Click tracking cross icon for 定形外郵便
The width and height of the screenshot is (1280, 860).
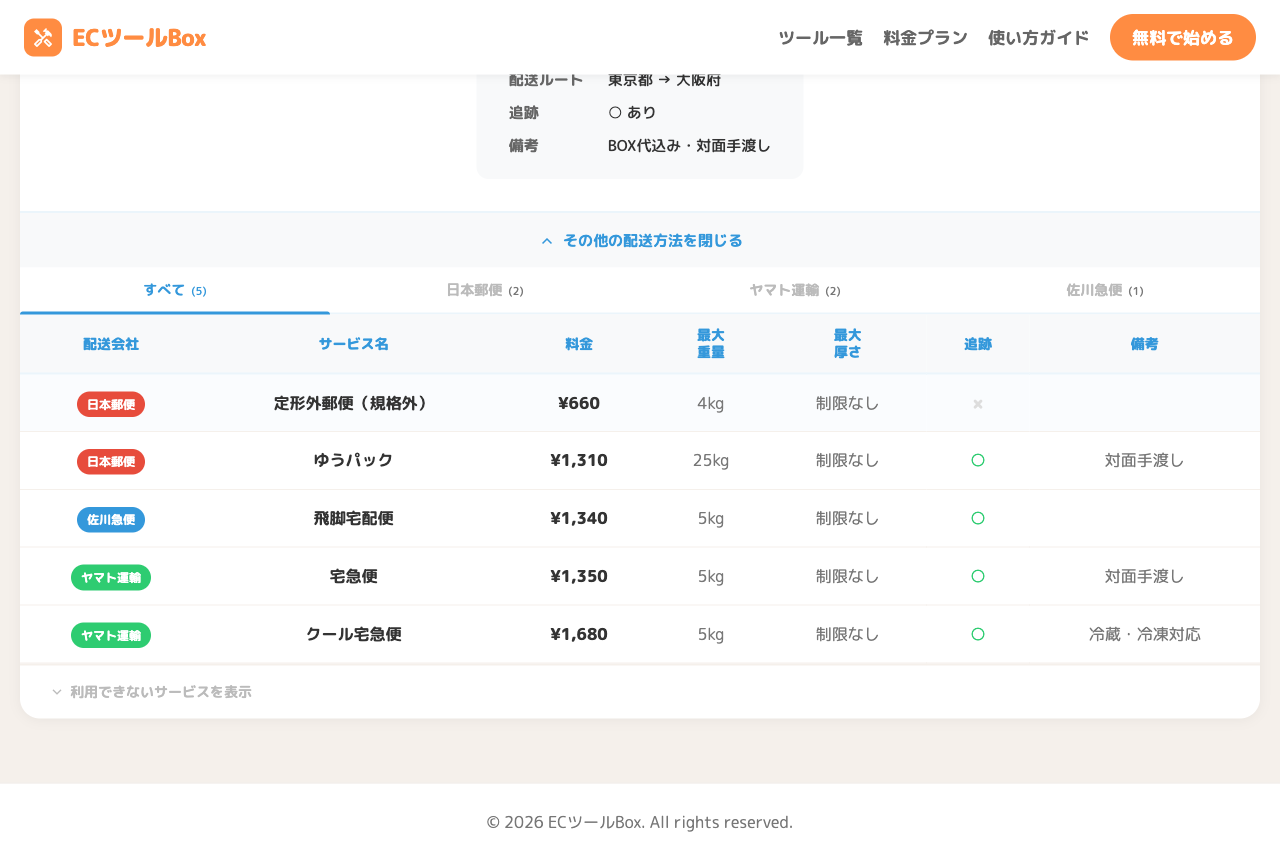tap(978, 404)
